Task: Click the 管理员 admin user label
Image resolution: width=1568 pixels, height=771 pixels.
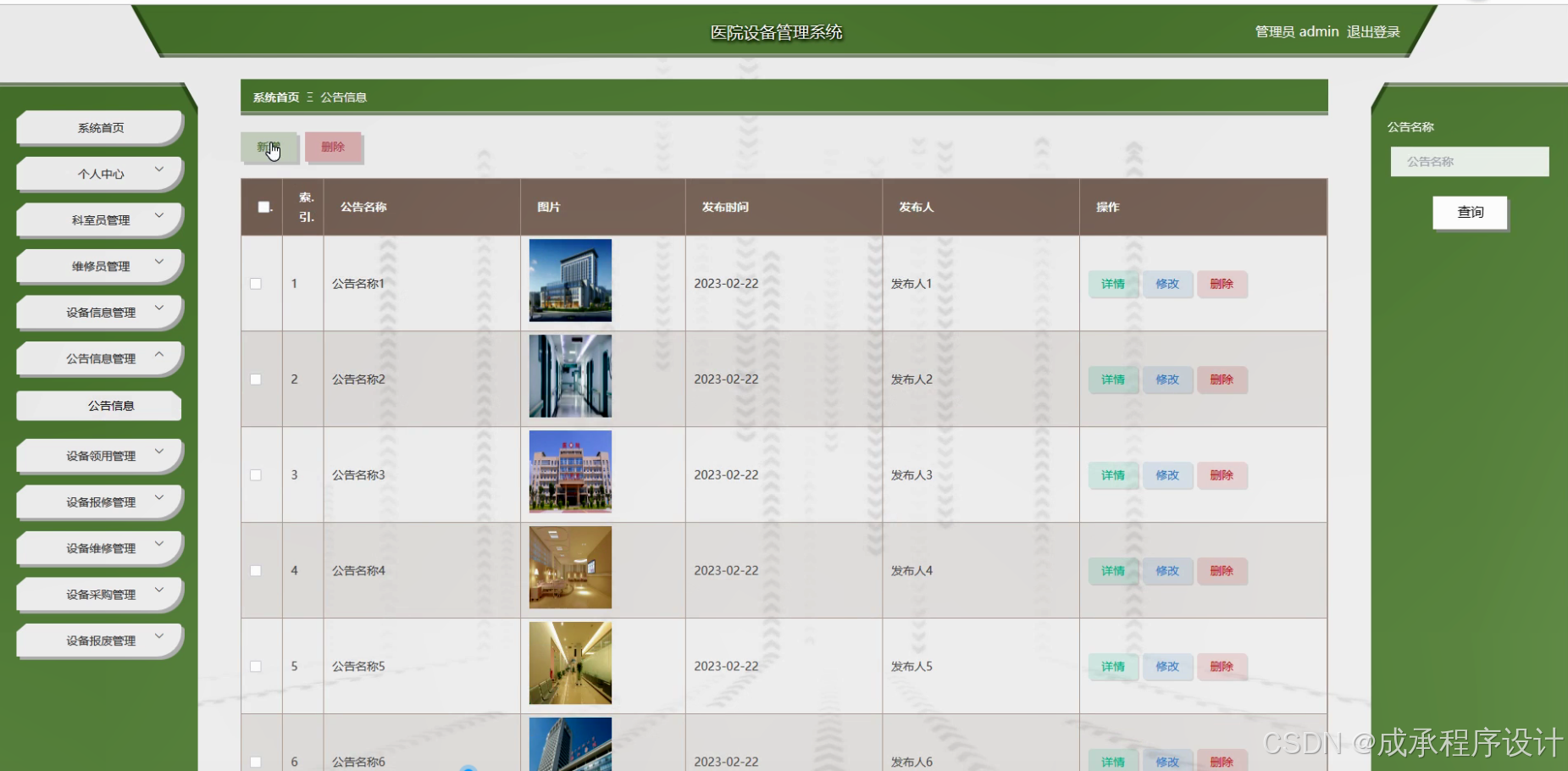Action: pyautogui.click(x=1297, y=32)
